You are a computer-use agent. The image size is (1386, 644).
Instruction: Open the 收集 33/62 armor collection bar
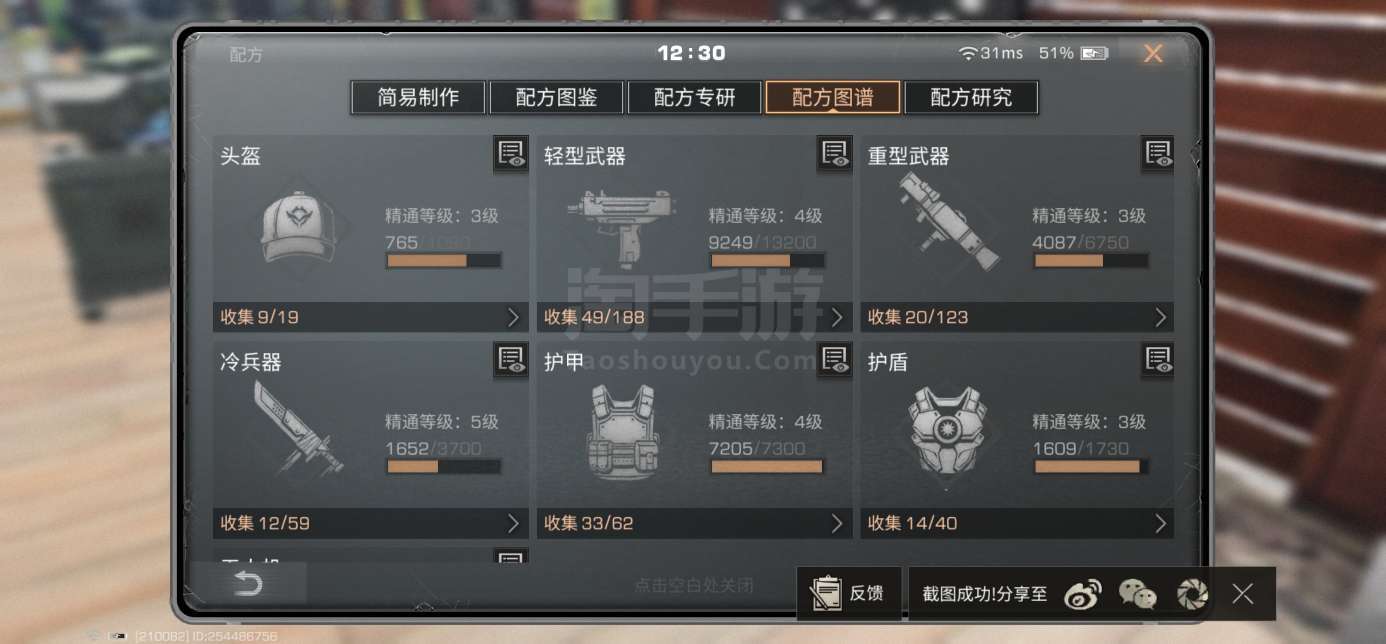695,523
